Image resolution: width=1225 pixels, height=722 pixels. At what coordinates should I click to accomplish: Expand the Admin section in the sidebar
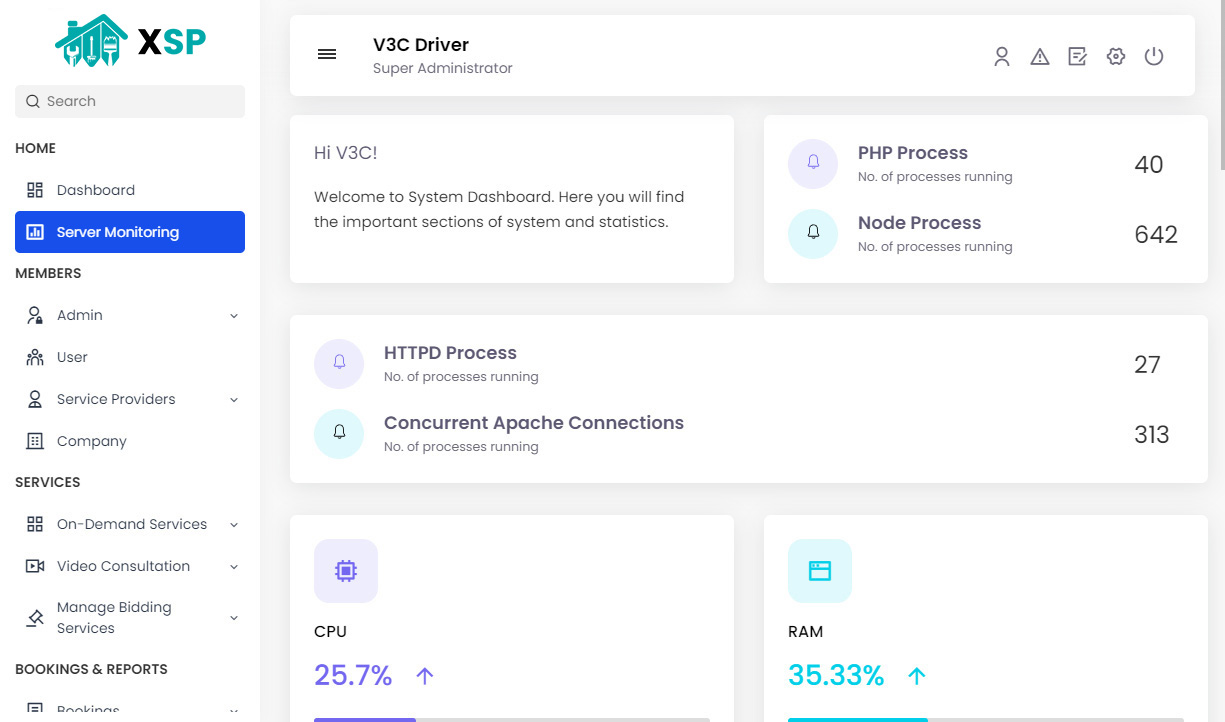(80, 314)
